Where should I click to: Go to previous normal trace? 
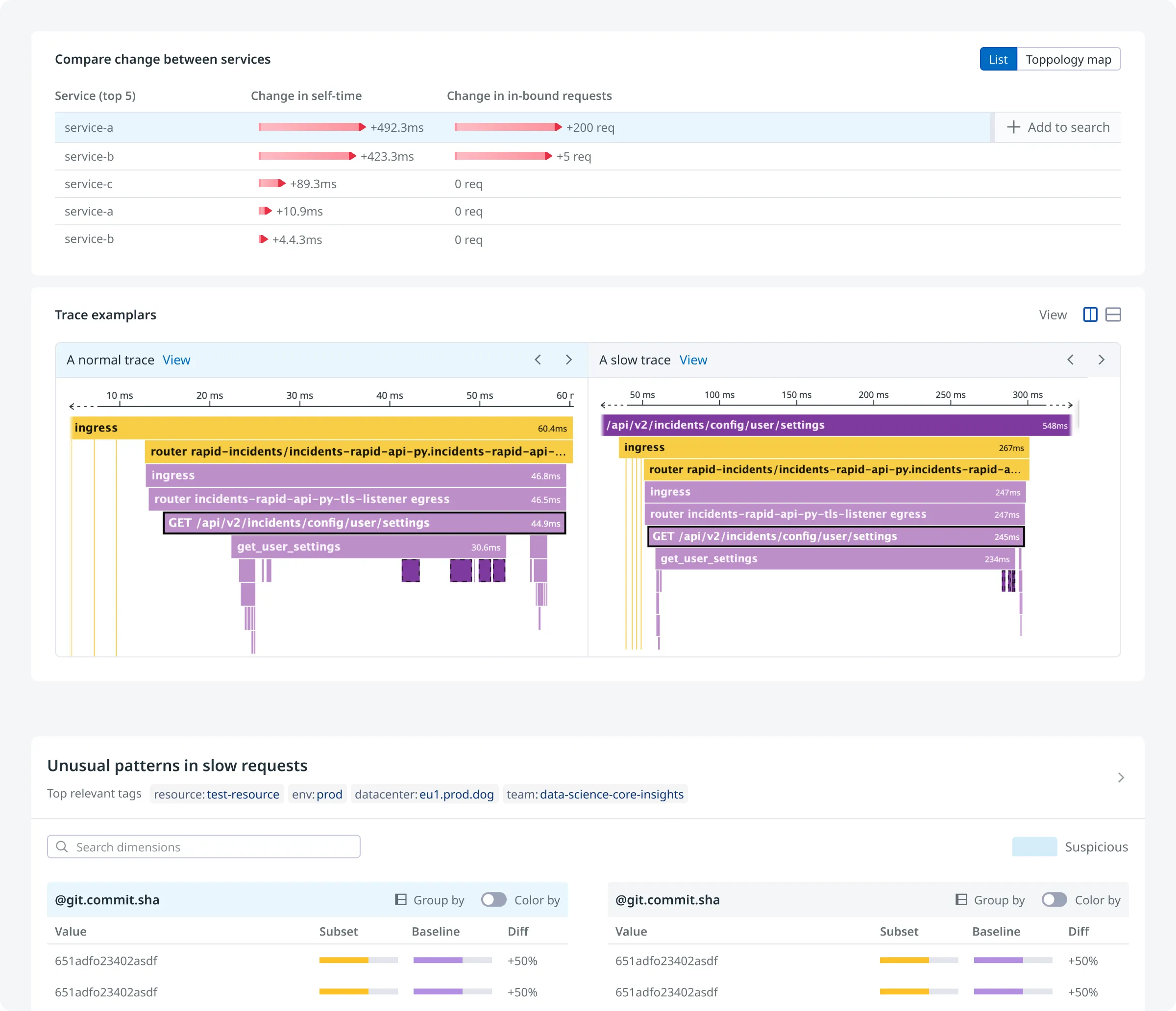[x=538, y=360]
